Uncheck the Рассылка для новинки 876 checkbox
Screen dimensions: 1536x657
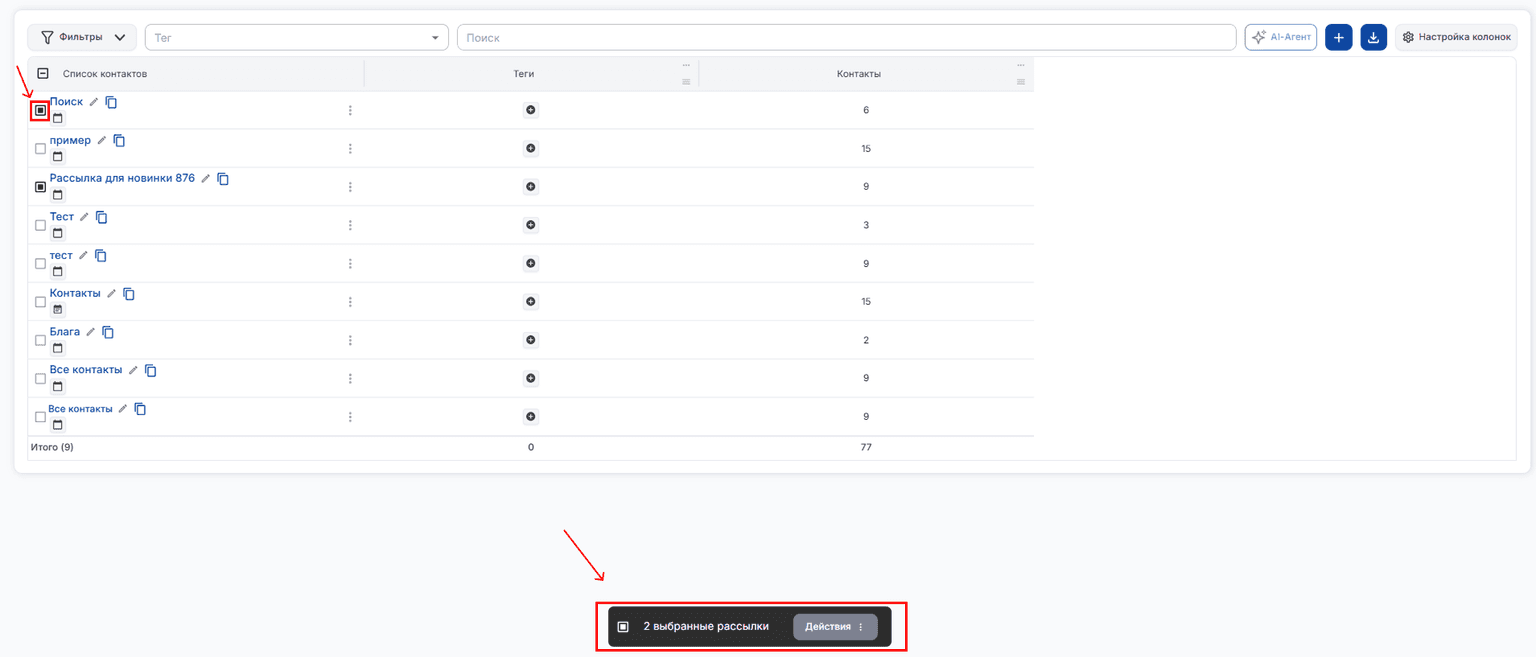coord(40,187)
